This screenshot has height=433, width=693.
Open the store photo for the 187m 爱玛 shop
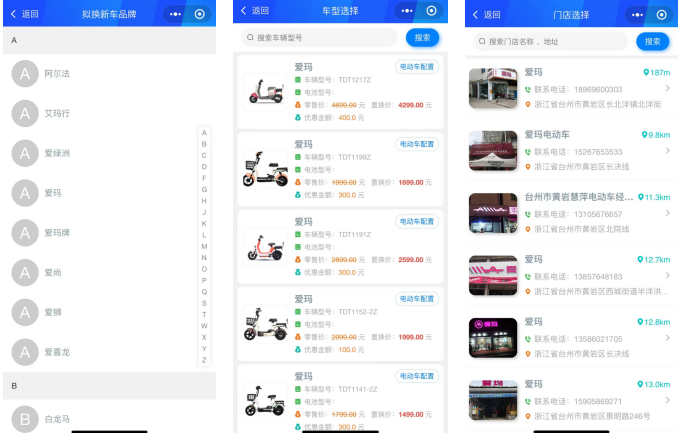(493, 88)
